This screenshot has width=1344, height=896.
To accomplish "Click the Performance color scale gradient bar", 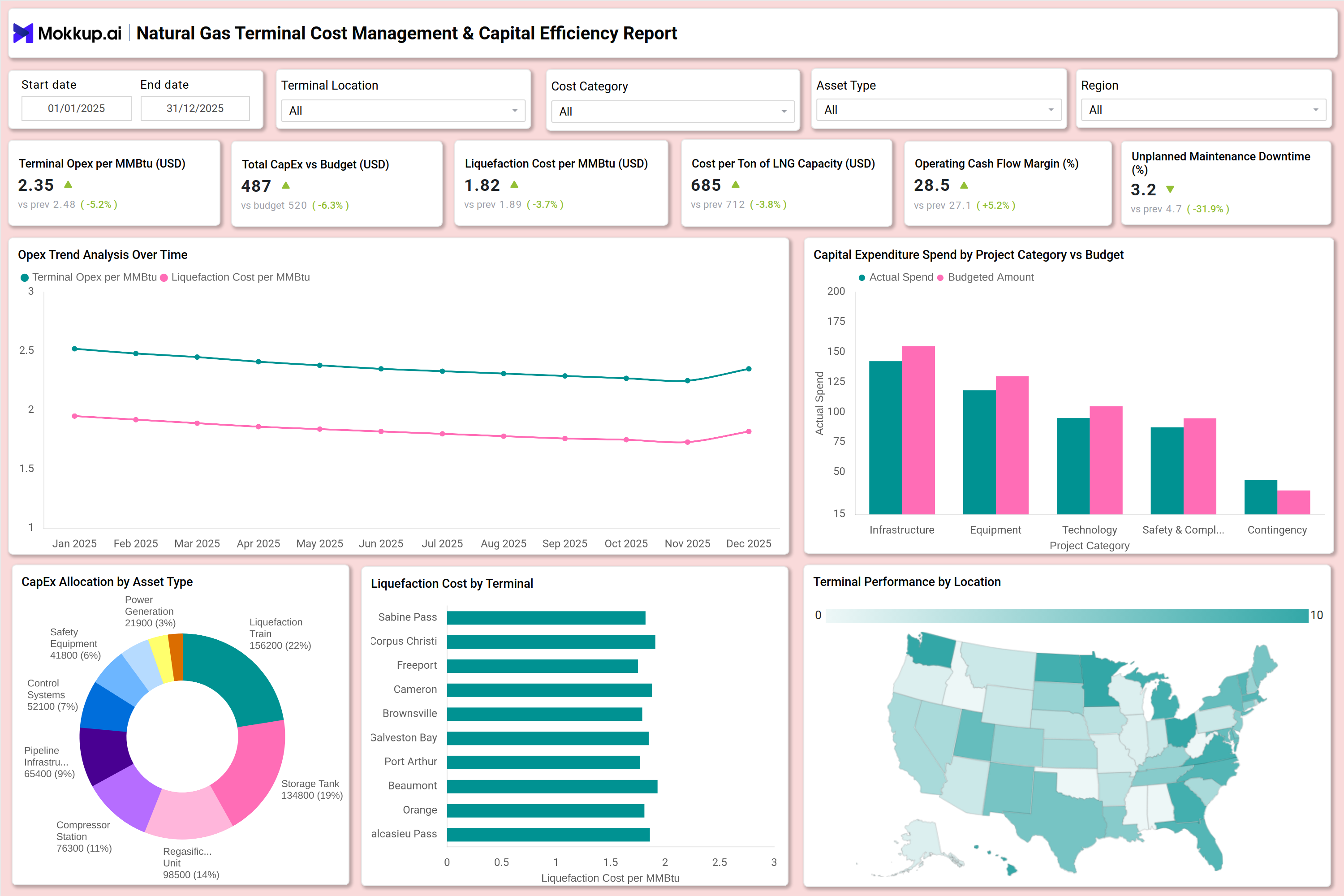I will tap(1067, 616).
